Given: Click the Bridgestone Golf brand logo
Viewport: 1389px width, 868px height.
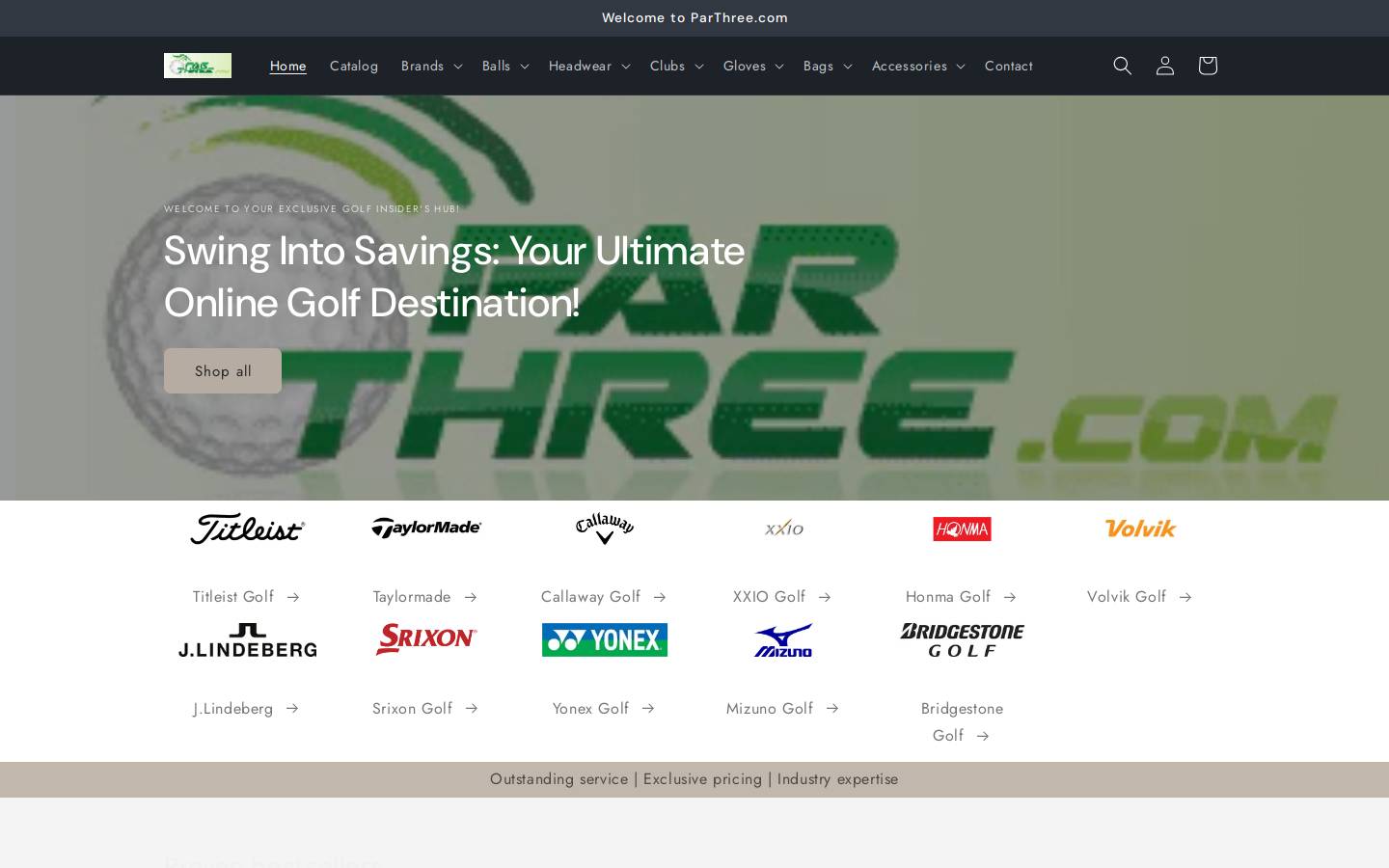Looking at the screenshot, I should [x=962, y=640].
